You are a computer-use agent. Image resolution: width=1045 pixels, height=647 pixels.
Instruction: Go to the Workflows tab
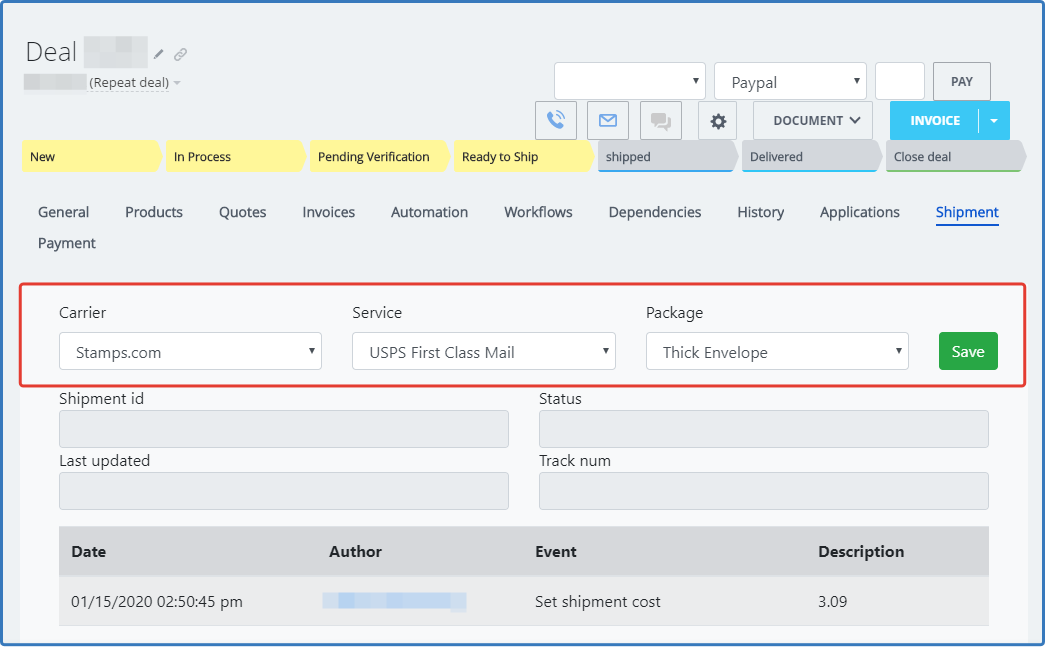coord(538,212)
